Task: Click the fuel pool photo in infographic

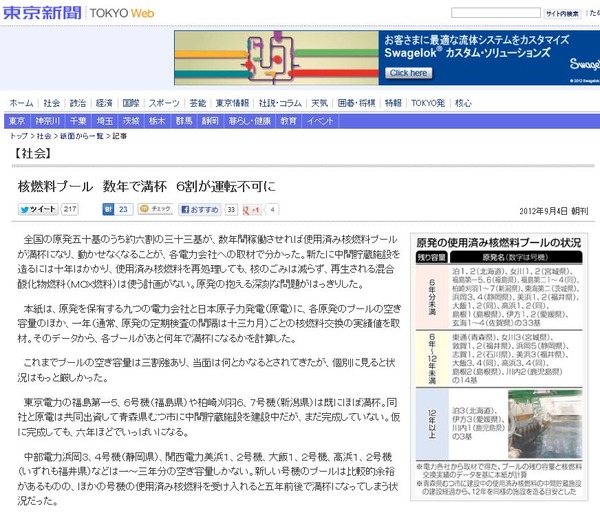Action: click(x=545, y=424)
